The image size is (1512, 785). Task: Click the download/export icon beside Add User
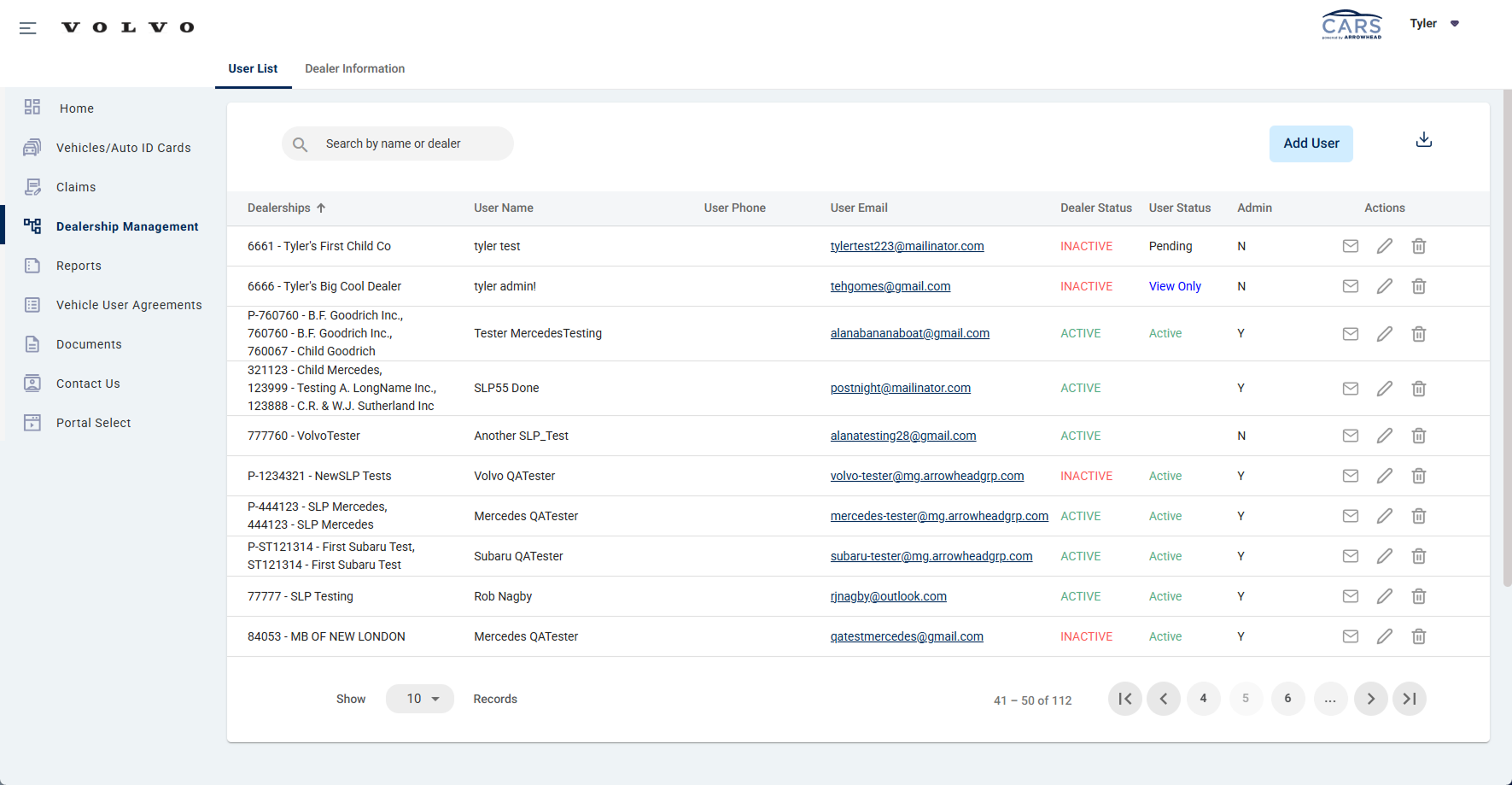(1423, 138)
